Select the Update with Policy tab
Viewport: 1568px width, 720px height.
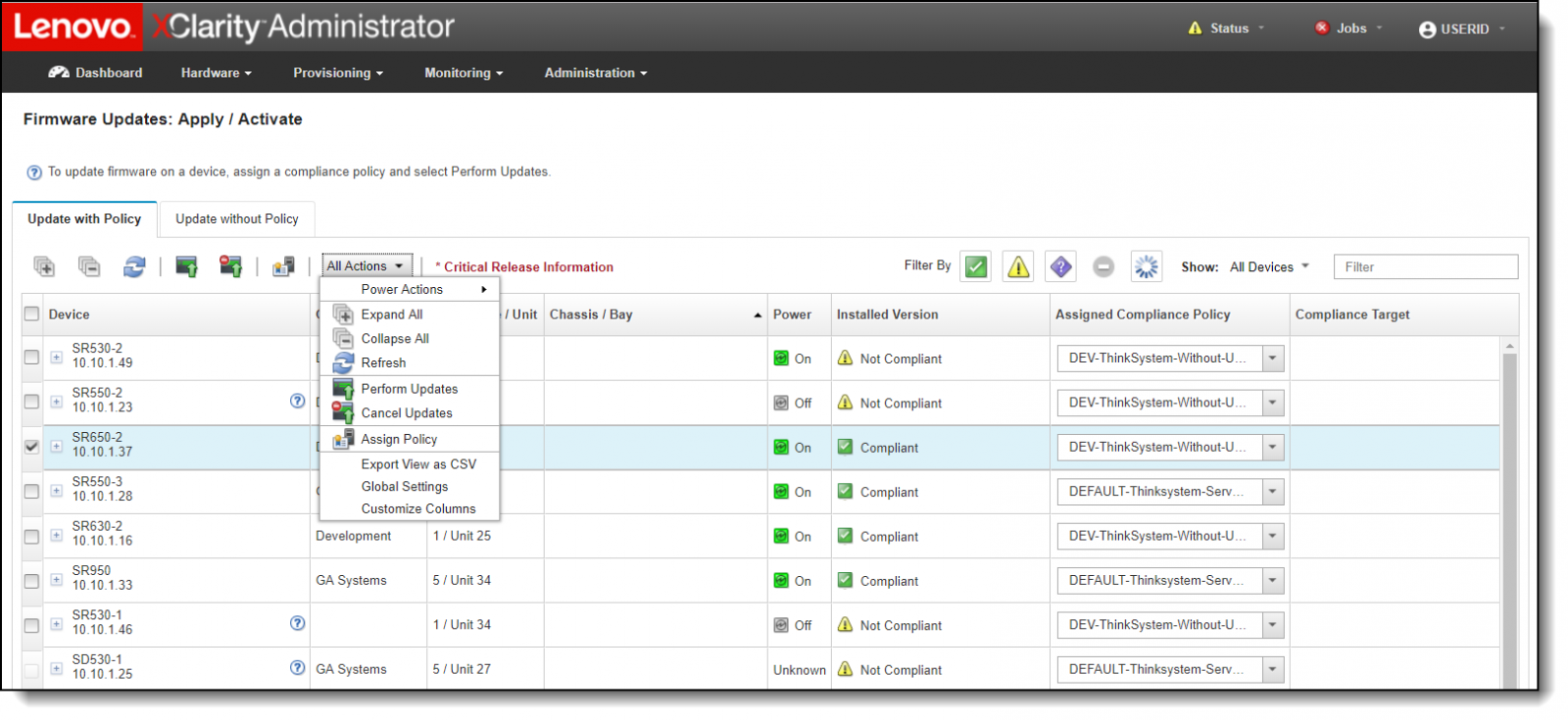point(84,218)
